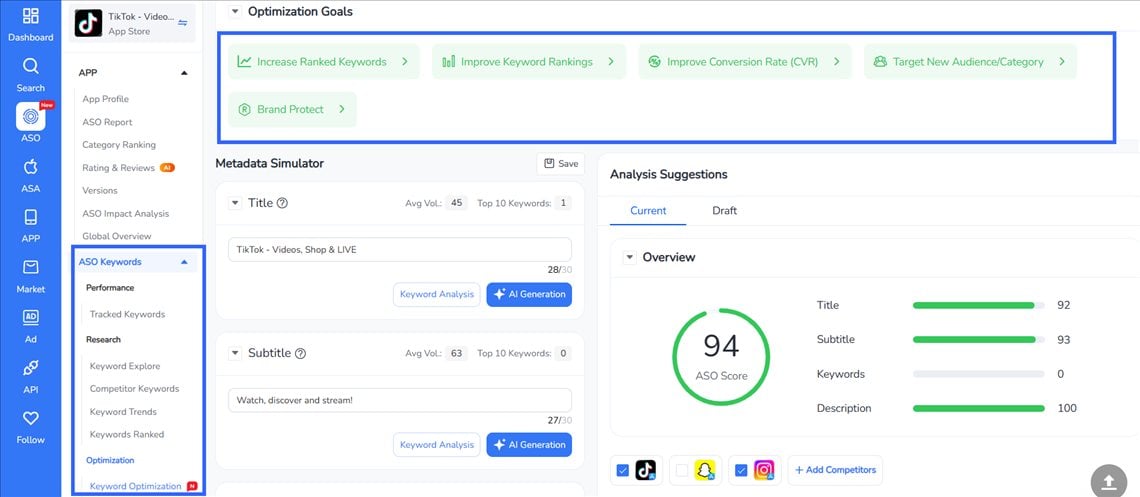Viewport: 1140px width, 497px height.
Task: Click the Improve Keyword Rankings bar icon
Action: click(x=449, y=62)
